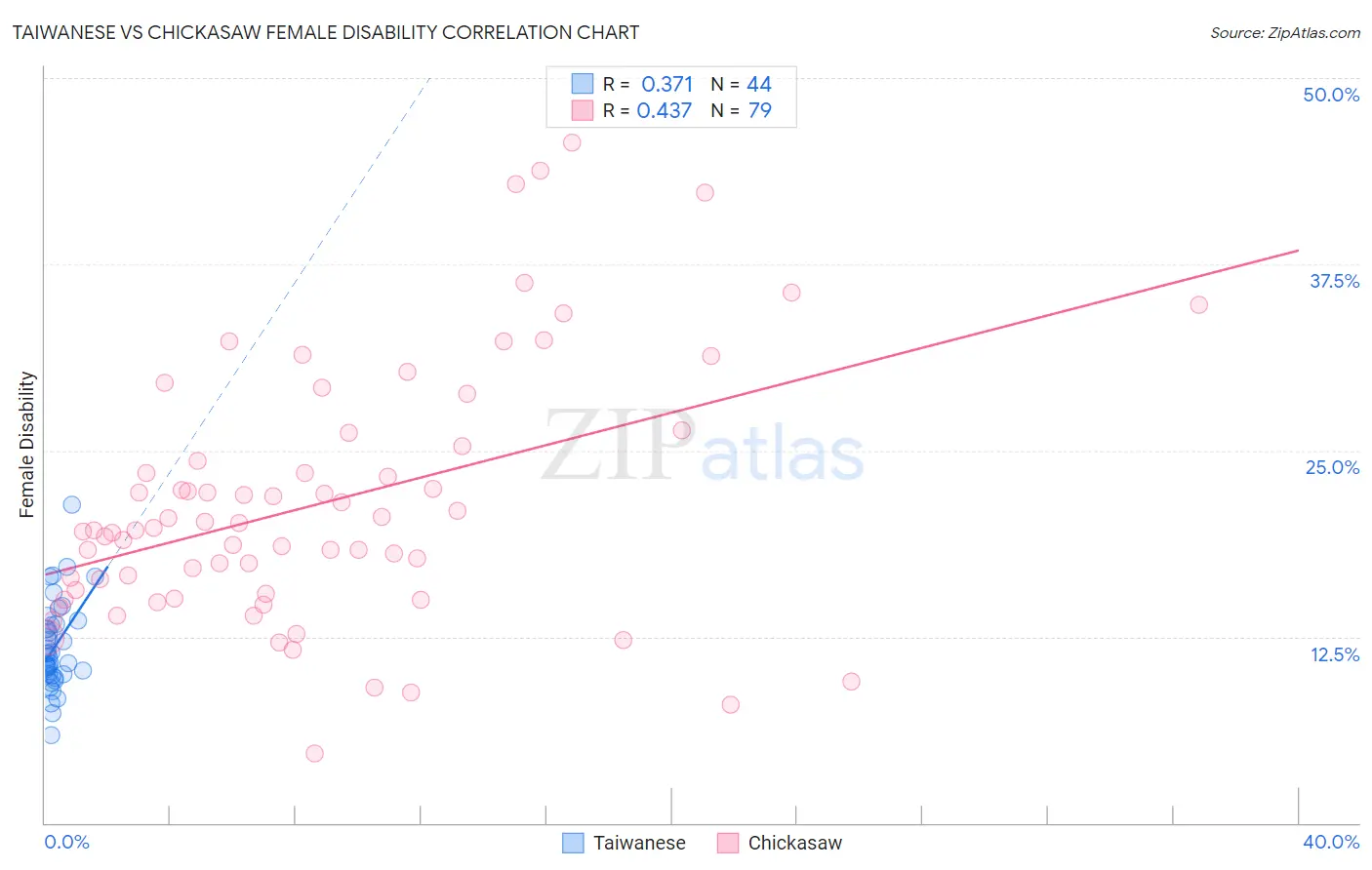Click the 0.0% x-axis label
The height and width of the screenshot is (870, 1372).
tap(66, 842)
